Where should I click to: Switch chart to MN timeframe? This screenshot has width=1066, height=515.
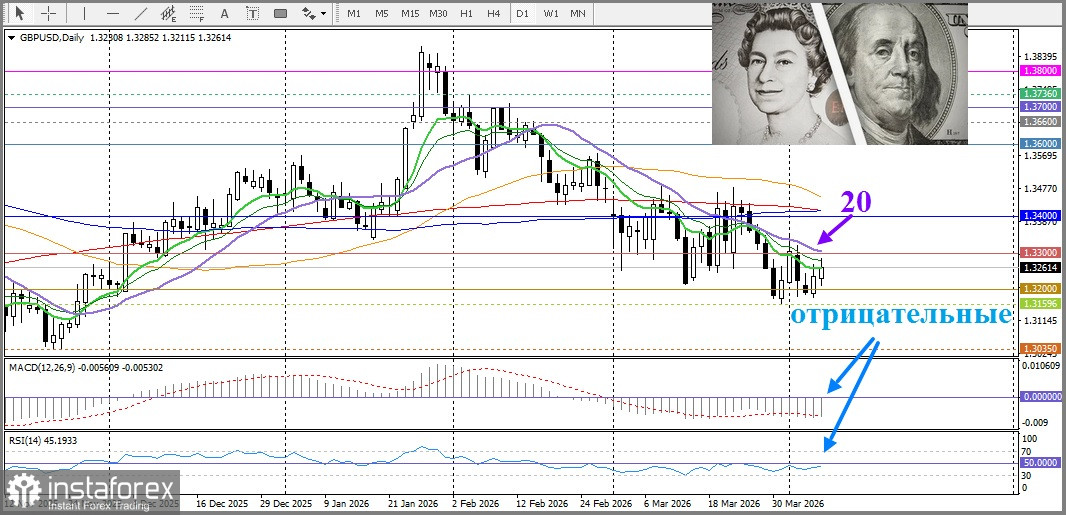578,13
